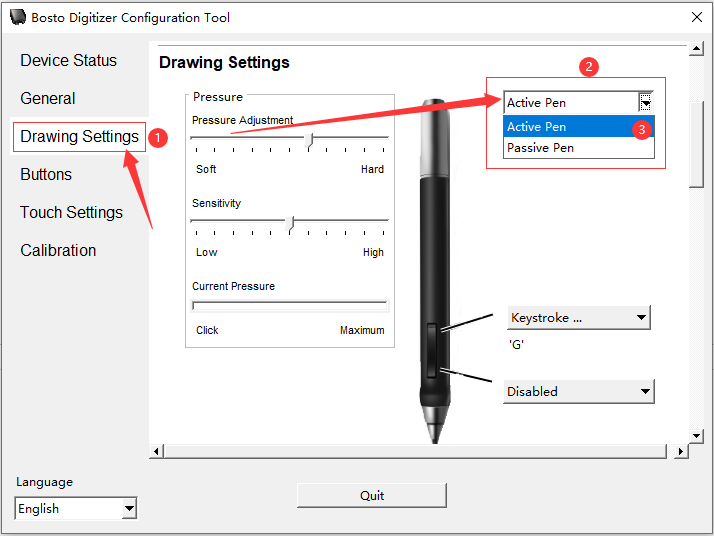
Task: Click the Maximum label under Current Pressure
Action: [x=362, y=330]
